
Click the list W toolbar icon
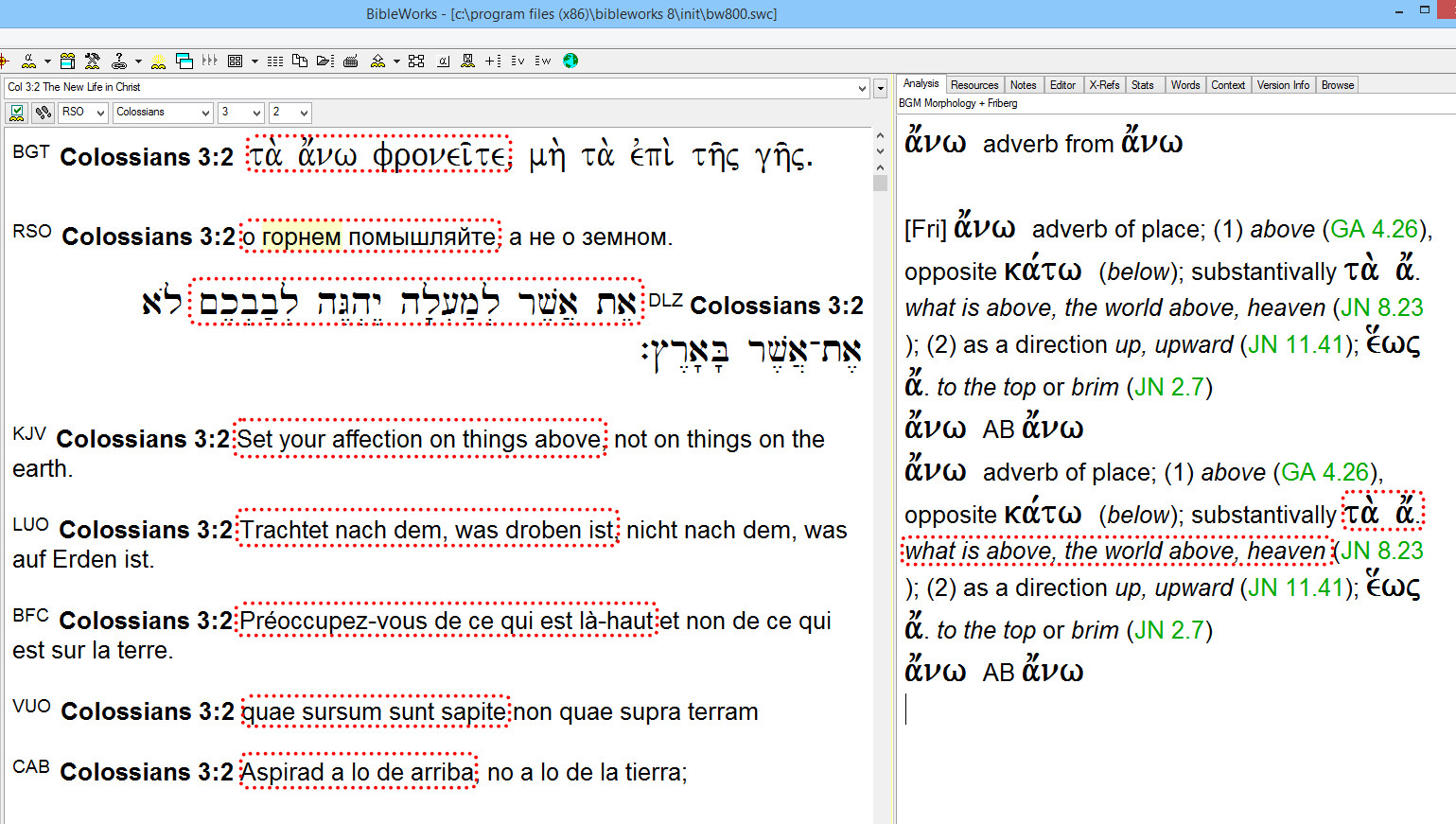coord(542,61)
